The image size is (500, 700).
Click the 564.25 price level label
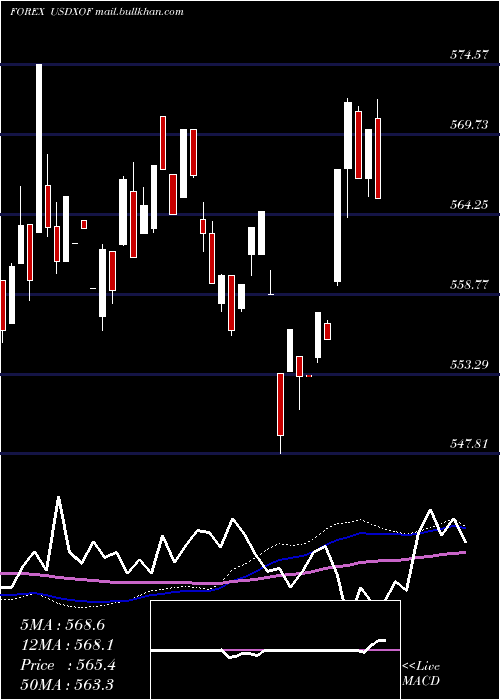[x=469, y=205]
